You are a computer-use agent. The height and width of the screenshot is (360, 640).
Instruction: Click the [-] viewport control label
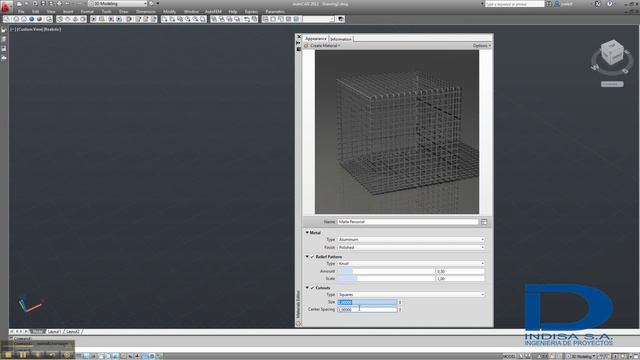click(x=13, y=29)
